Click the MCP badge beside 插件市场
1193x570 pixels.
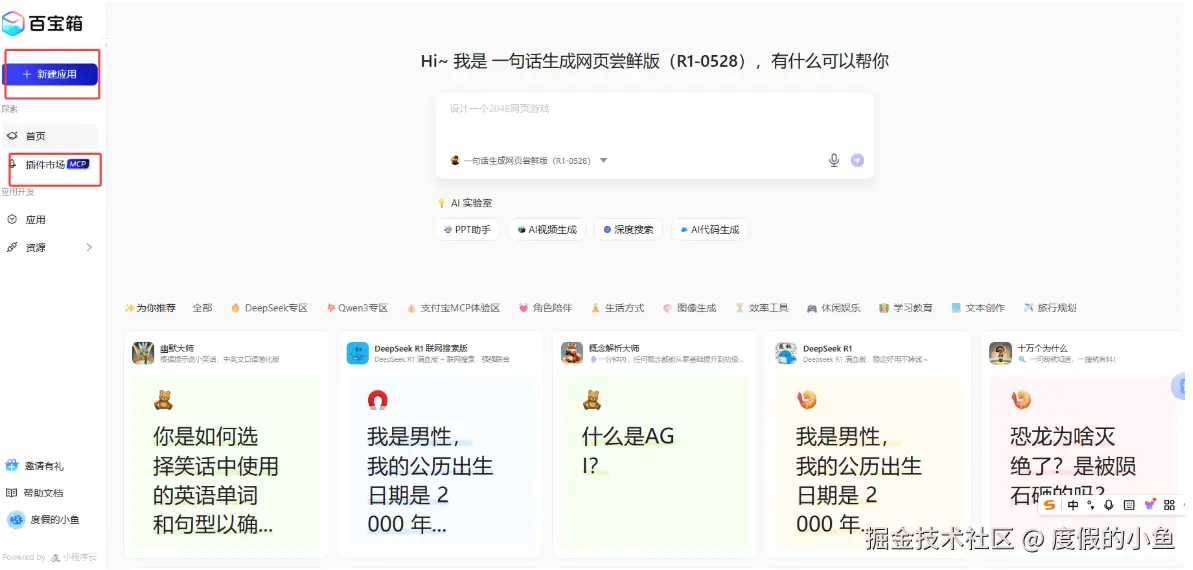tap(78, 164)
